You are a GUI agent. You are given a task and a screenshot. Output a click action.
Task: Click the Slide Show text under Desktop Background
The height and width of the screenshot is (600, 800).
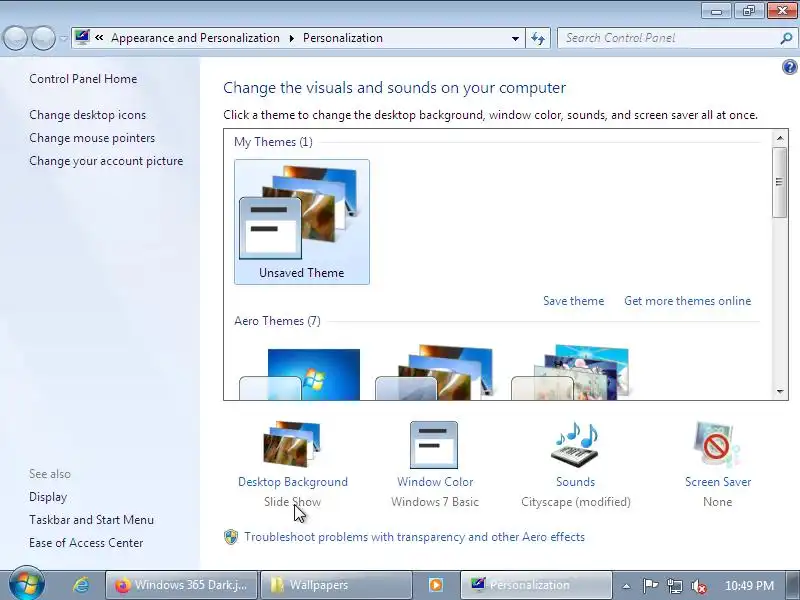click(x=292, y=502)
